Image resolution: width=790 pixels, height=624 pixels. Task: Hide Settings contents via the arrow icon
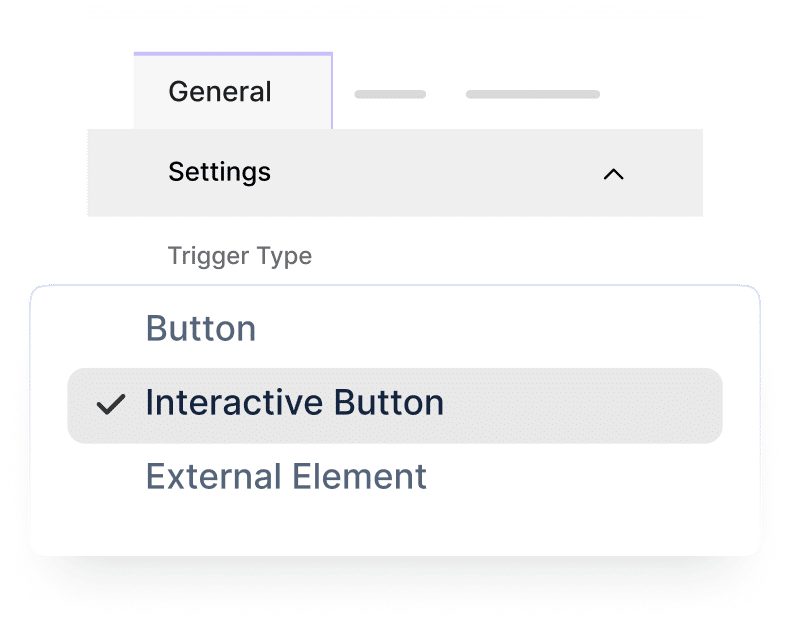coord(613,174)
